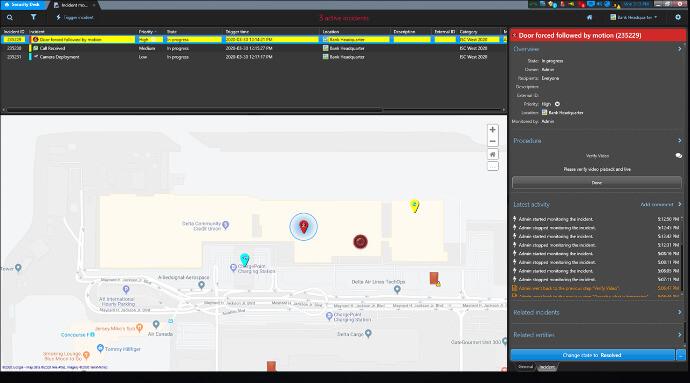Open the arrow beside Change state to Resolved
Screen dimensions: 690x383
tap(681, 355)
